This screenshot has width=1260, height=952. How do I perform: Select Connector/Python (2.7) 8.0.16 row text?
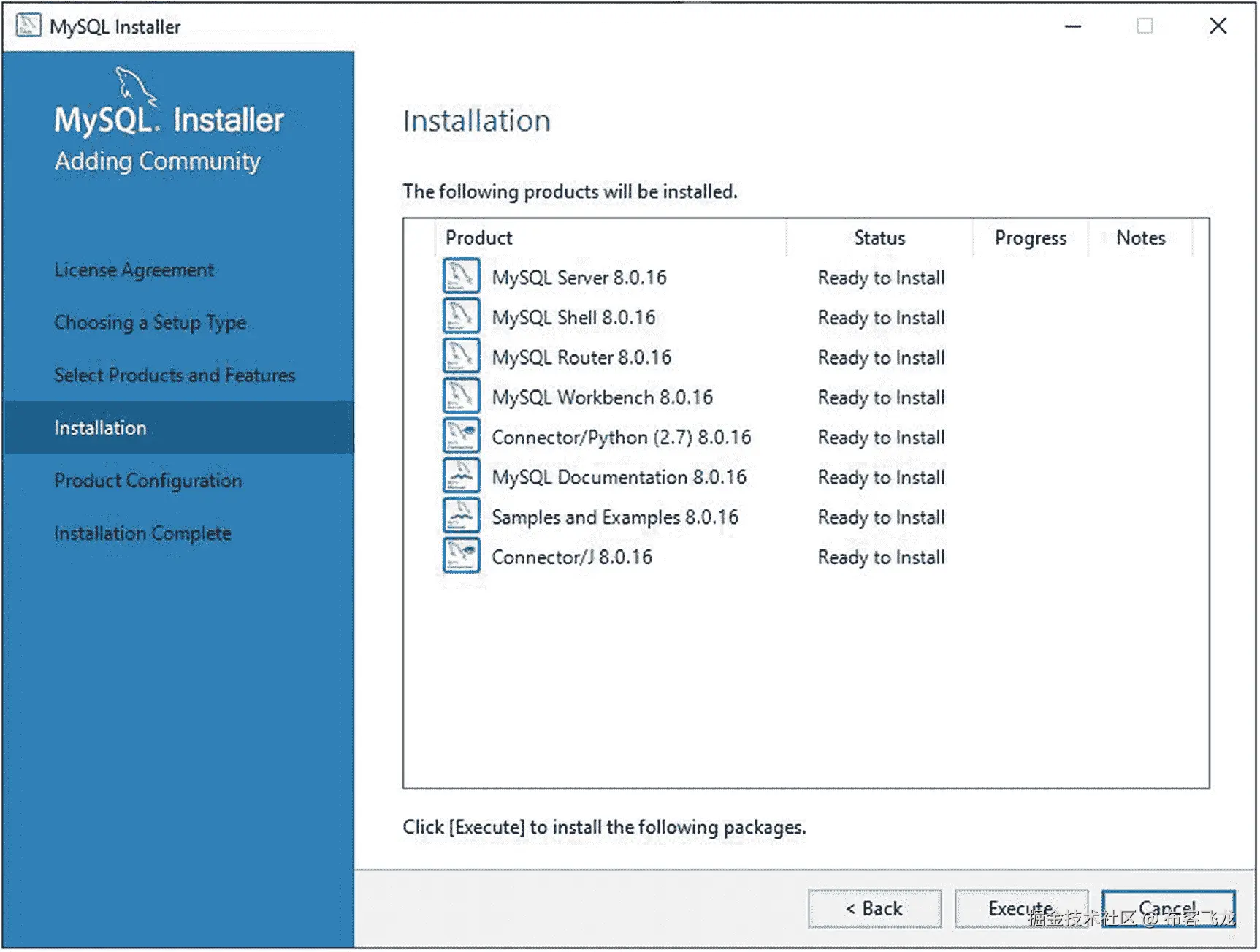click(622, 437)
